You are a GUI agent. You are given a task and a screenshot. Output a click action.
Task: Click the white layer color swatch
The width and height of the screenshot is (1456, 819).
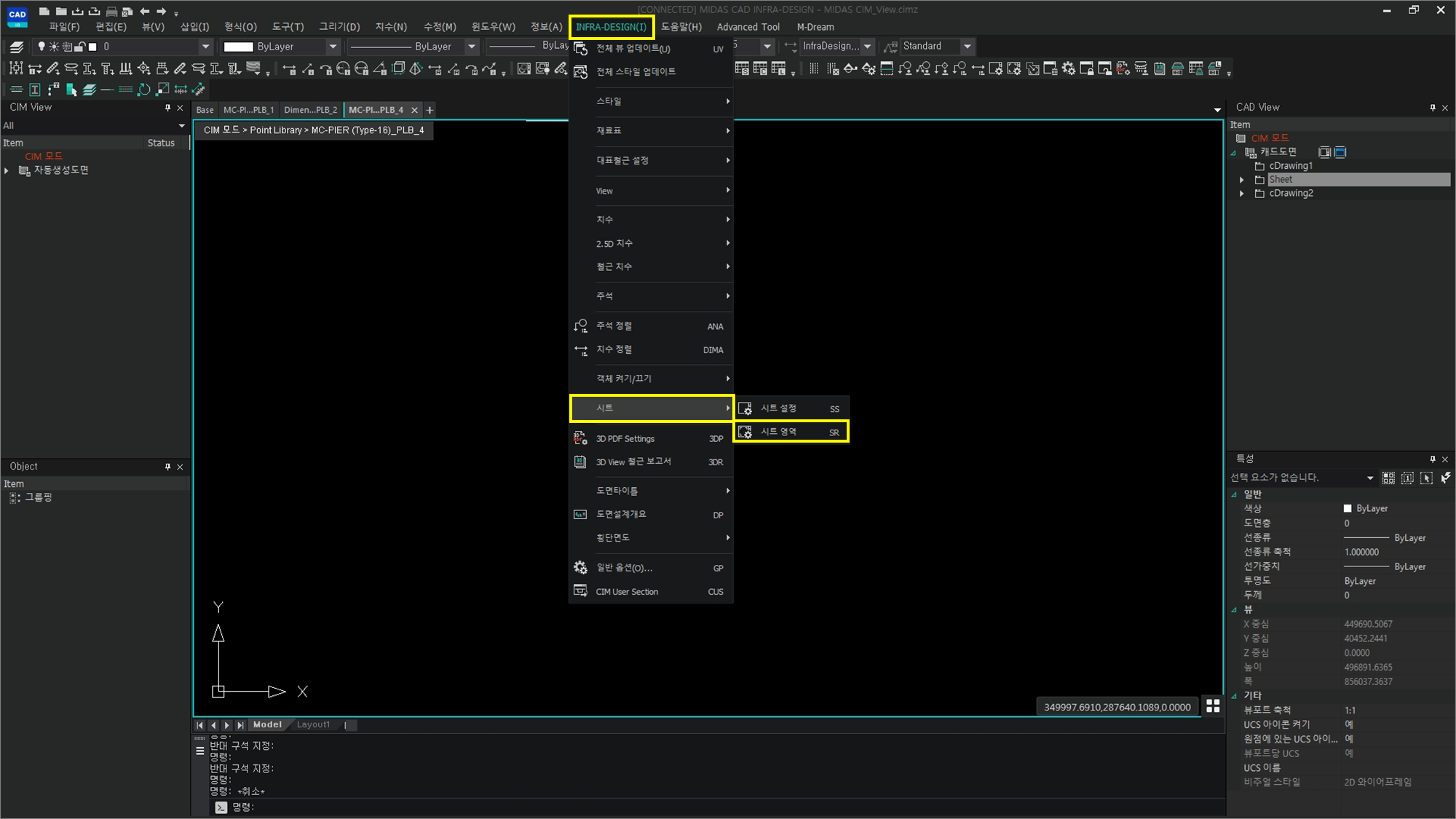pos(92,47)
